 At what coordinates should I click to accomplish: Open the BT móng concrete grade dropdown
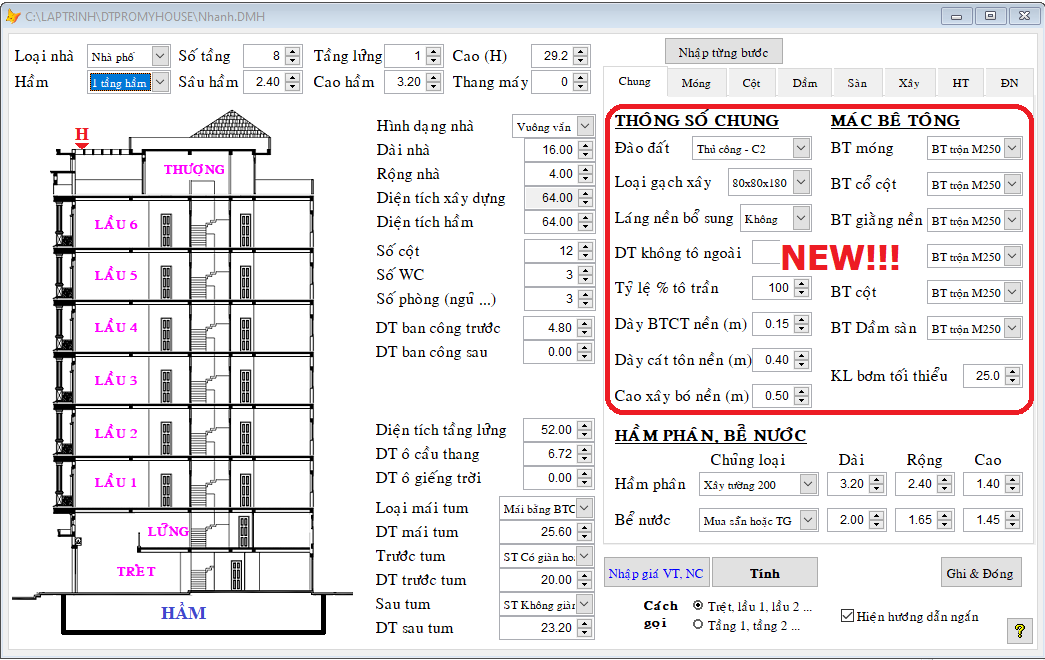1012,149
